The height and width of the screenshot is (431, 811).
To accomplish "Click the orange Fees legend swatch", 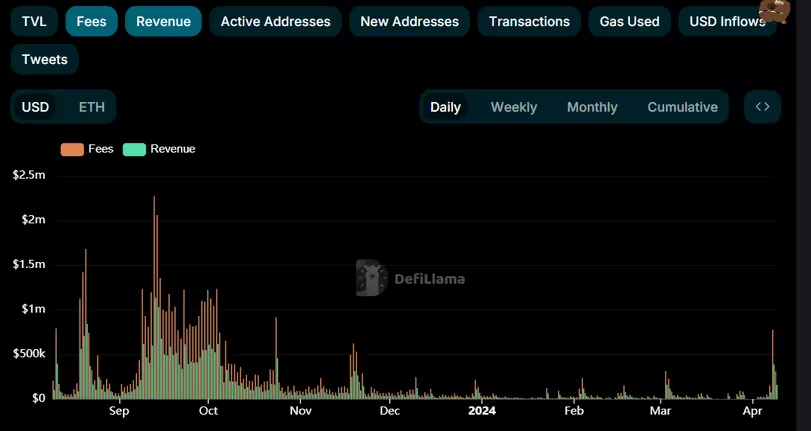I will click(x=72, y=149).
